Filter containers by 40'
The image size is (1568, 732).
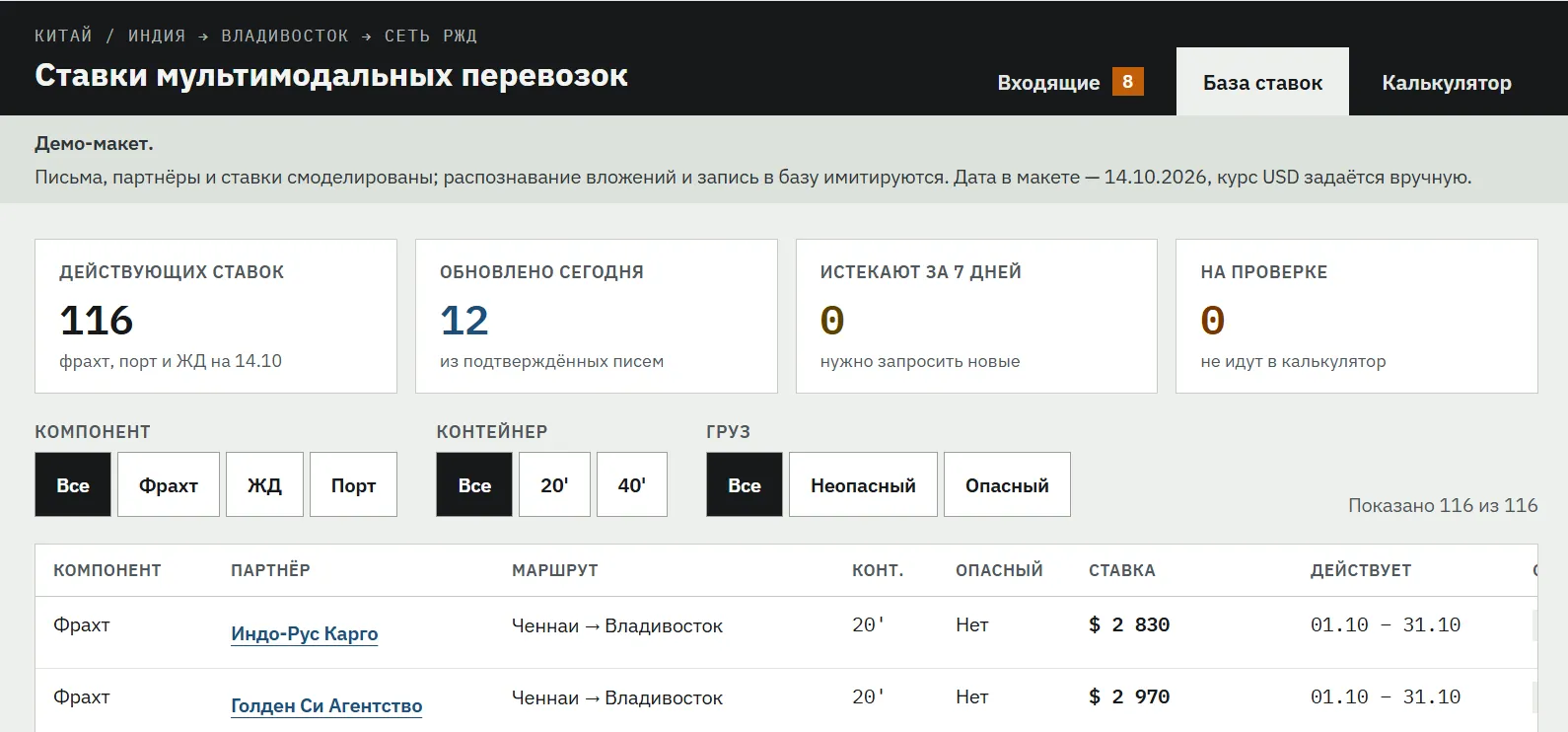tap(632, 484)
